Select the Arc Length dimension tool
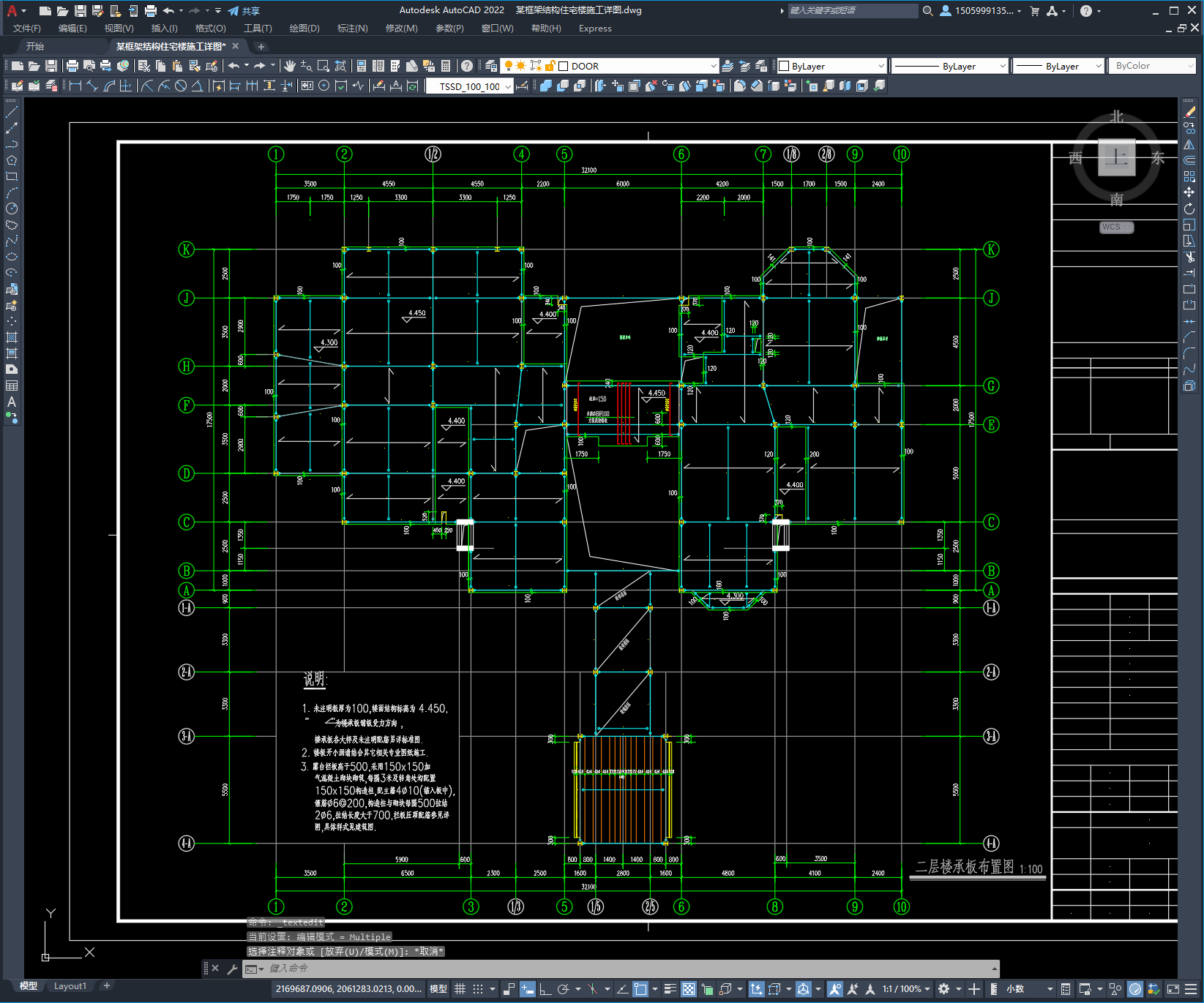1204x1003 pixels. [109, 86]
